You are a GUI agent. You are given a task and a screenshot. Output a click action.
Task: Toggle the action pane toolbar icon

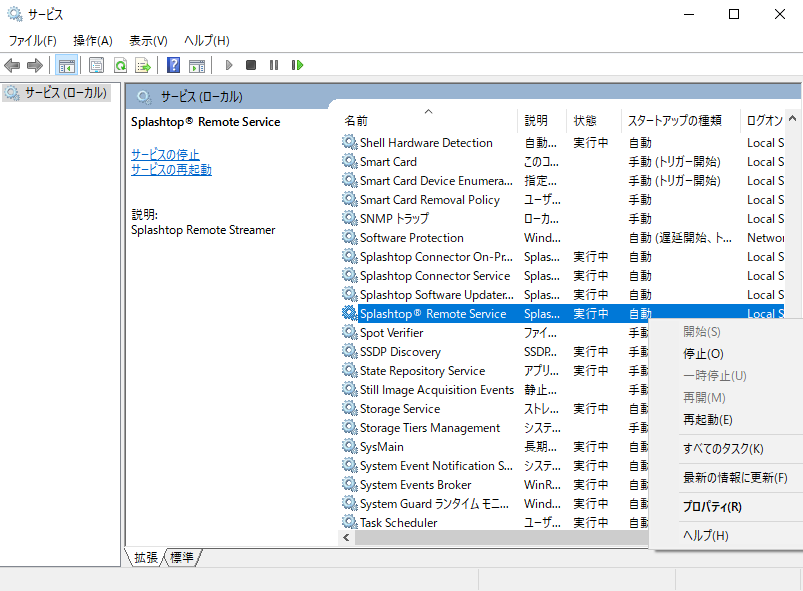pyautogui.click(x=197, y=65)
